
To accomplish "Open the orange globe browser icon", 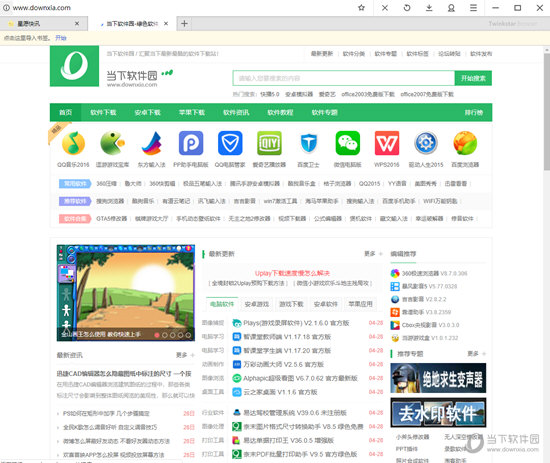I will pyautogui.click(x=465, y=143).
